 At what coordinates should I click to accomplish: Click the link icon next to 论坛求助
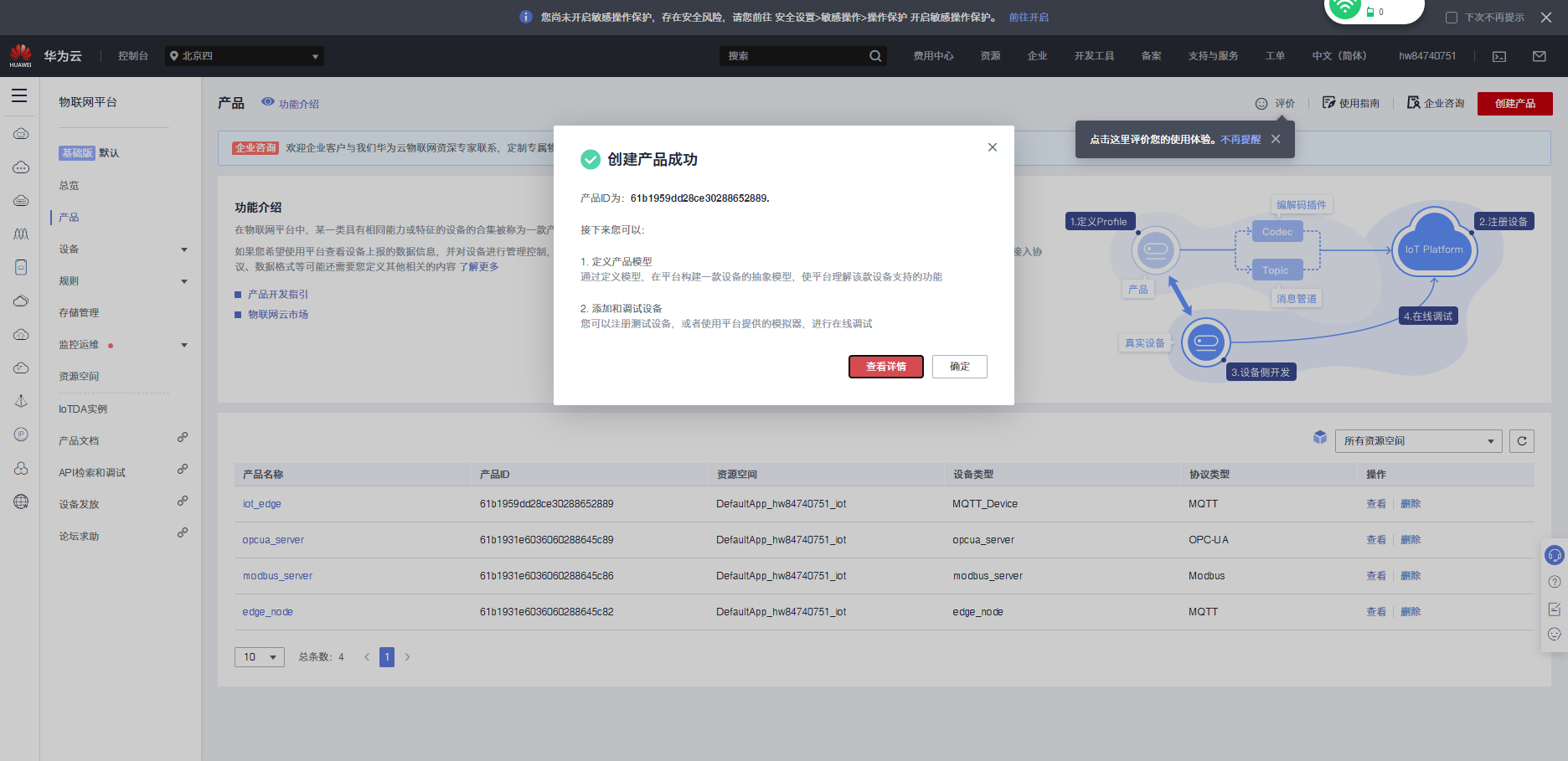point(183,532)
